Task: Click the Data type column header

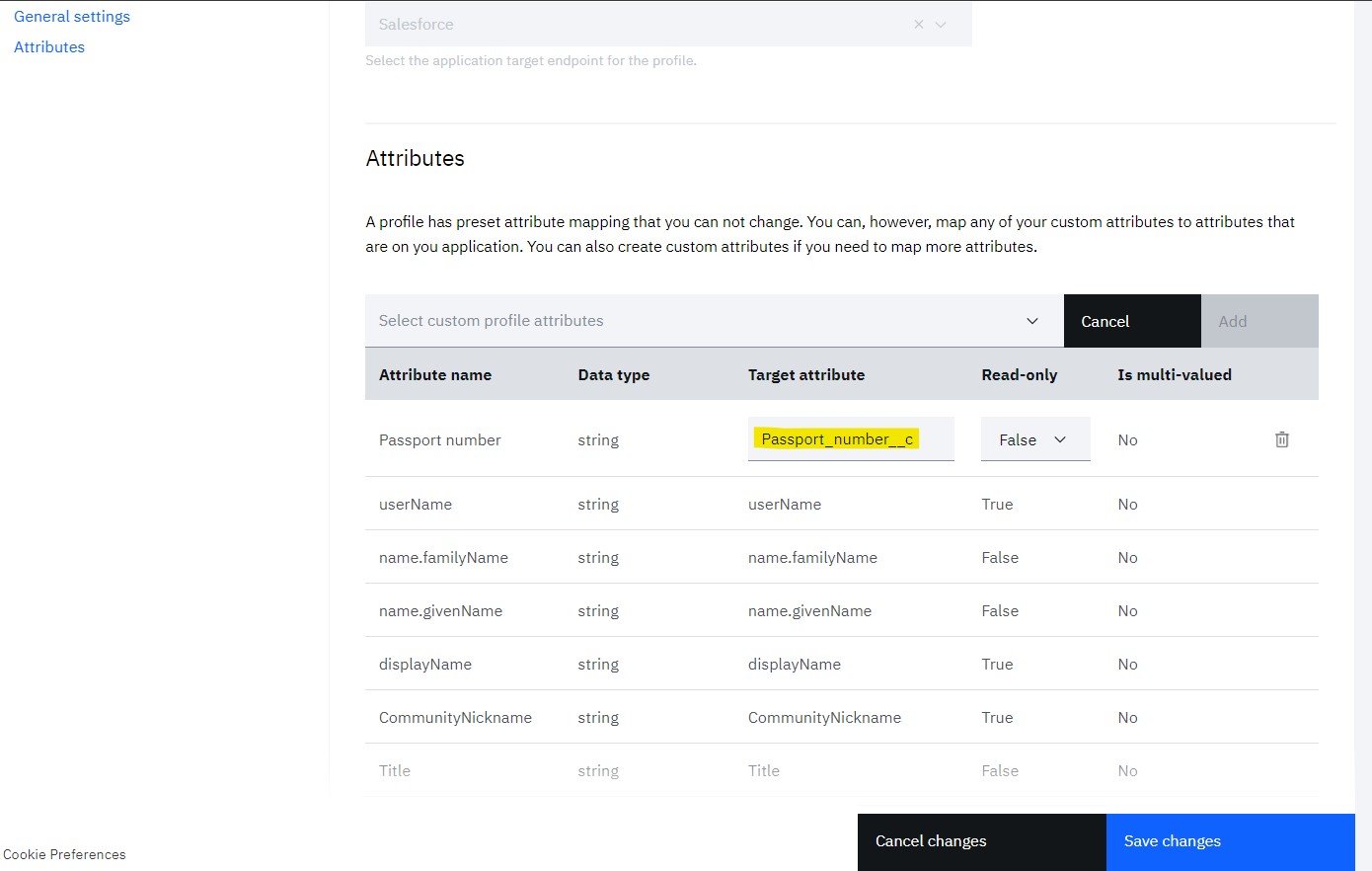Action: click(614, 375)
